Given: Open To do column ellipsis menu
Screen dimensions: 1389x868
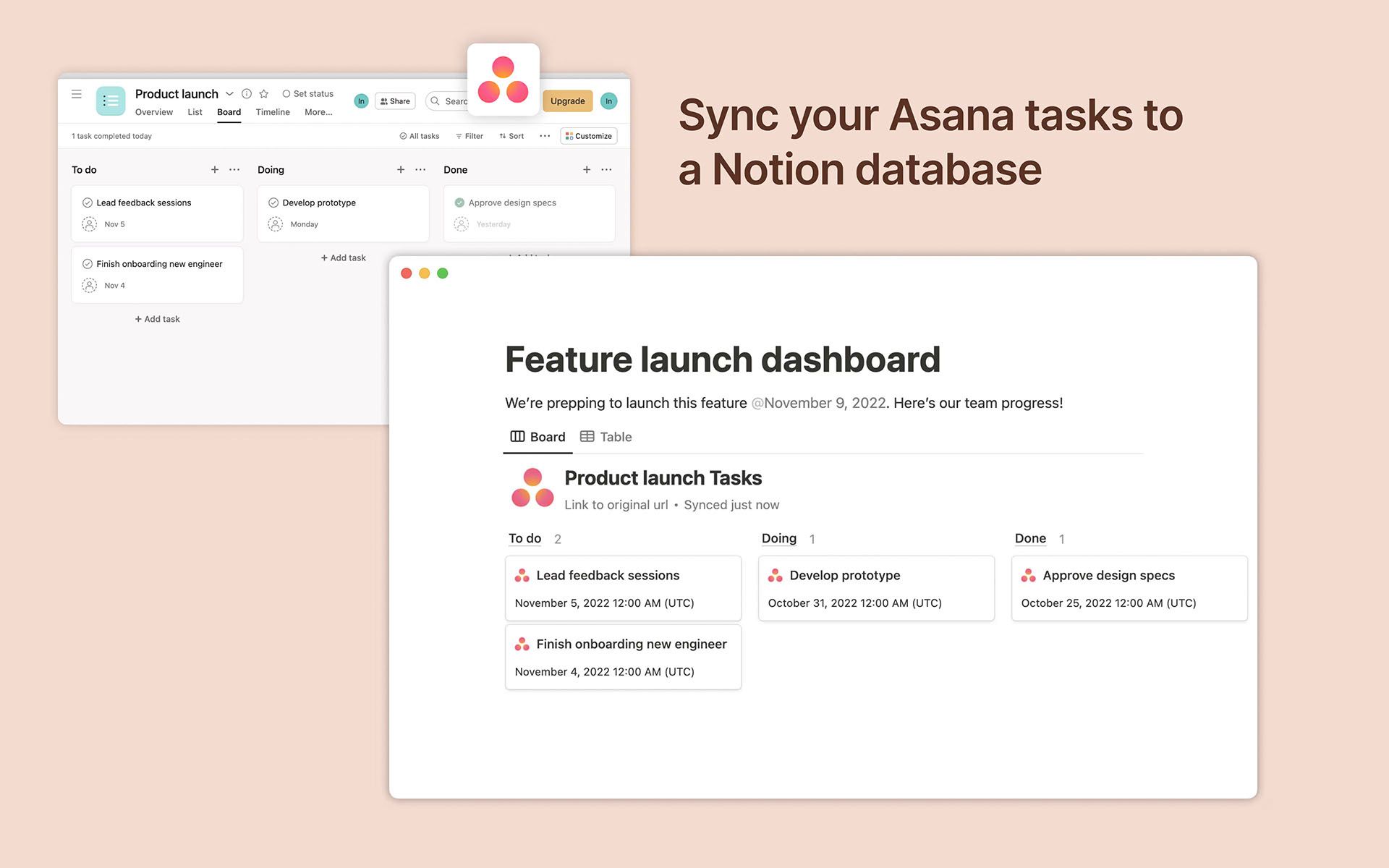Looking at the screenshot, I should pyautogui.click(x=234, y=170).
